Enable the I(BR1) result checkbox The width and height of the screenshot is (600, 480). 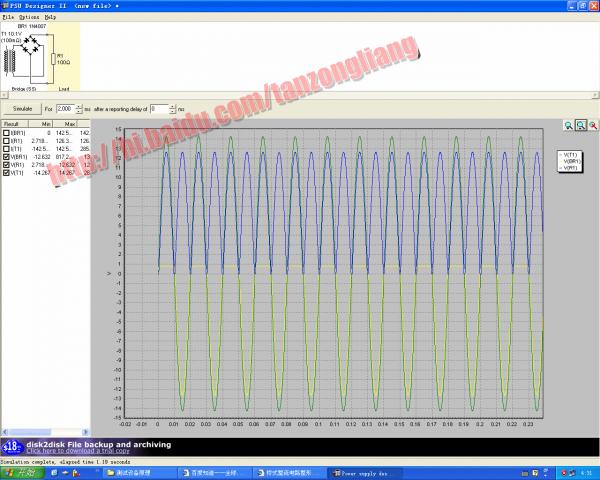pos(6,132)
